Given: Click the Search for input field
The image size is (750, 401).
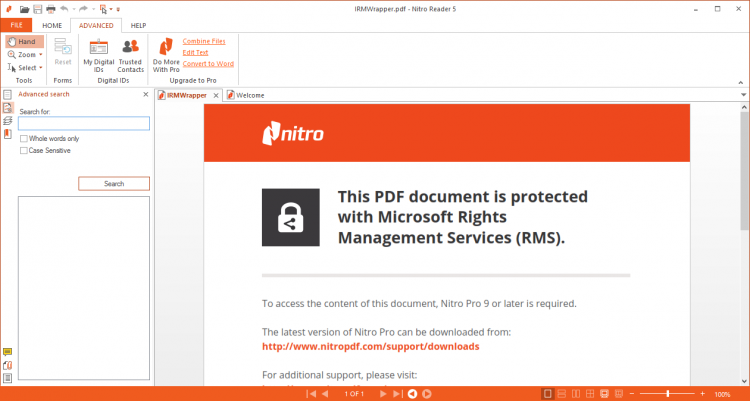Looking at the screenshot, I should click(84, 123).
